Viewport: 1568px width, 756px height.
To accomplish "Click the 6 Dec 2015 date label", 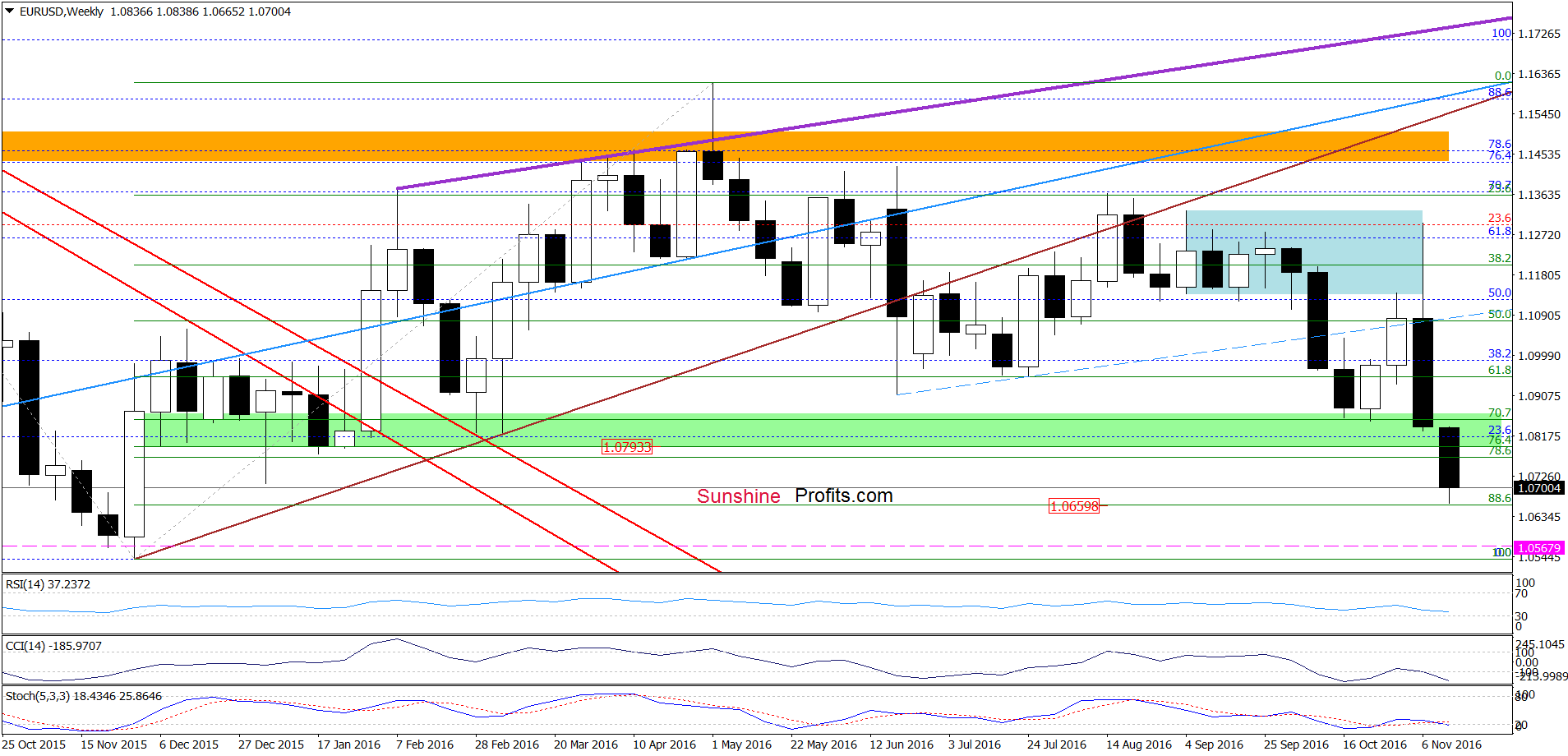I will [x=189, y=744].
